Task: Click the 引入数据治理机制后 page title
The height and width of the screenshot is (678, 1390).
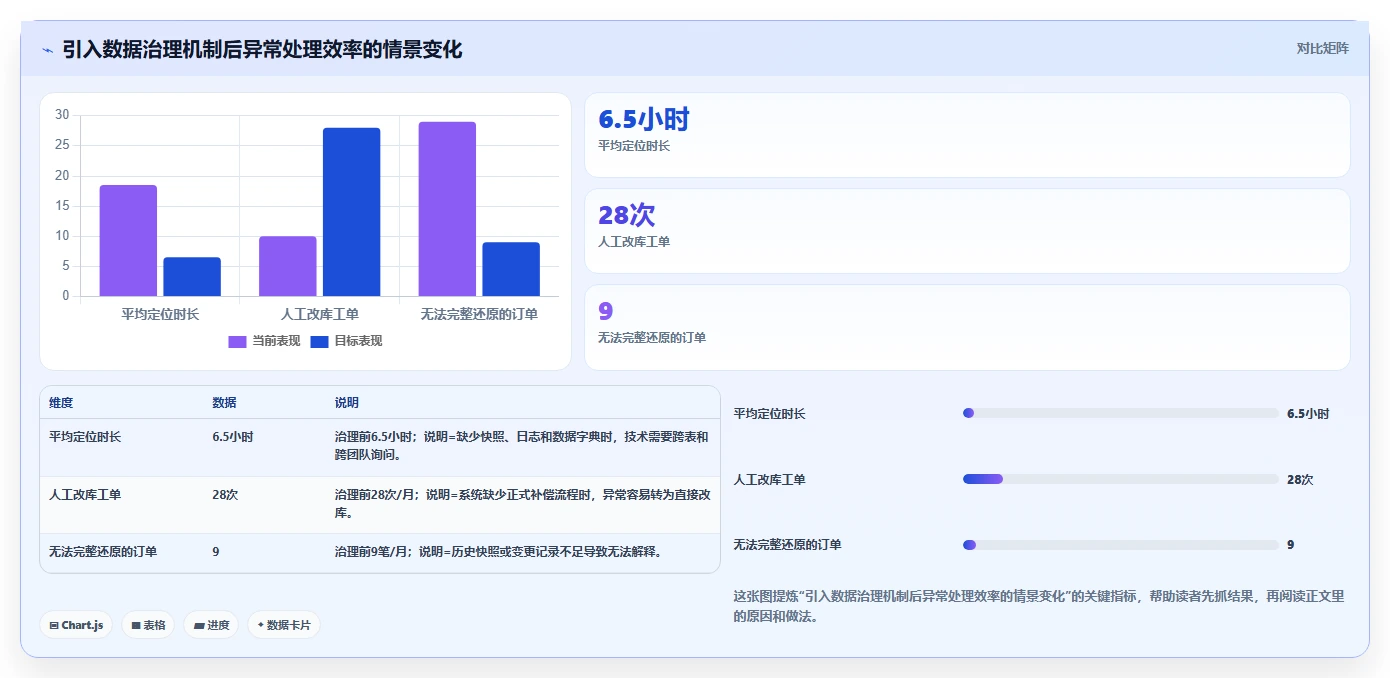Action: pos(262,50)
